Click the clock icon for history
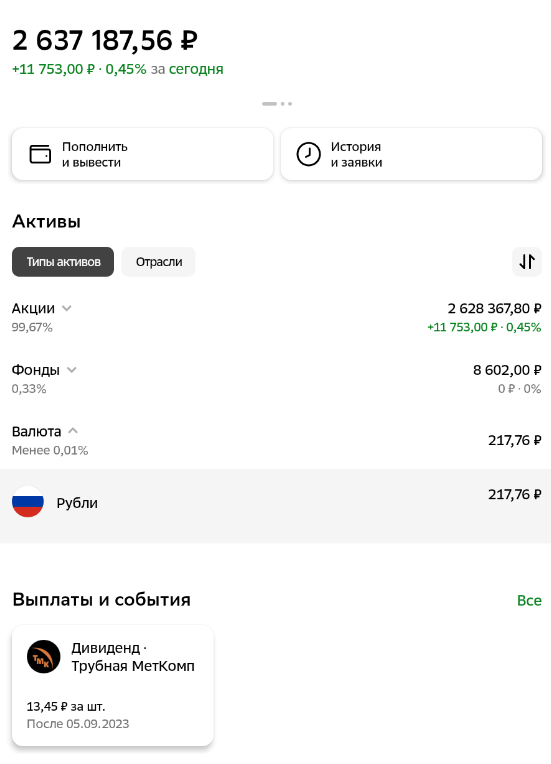 [308, 154]
